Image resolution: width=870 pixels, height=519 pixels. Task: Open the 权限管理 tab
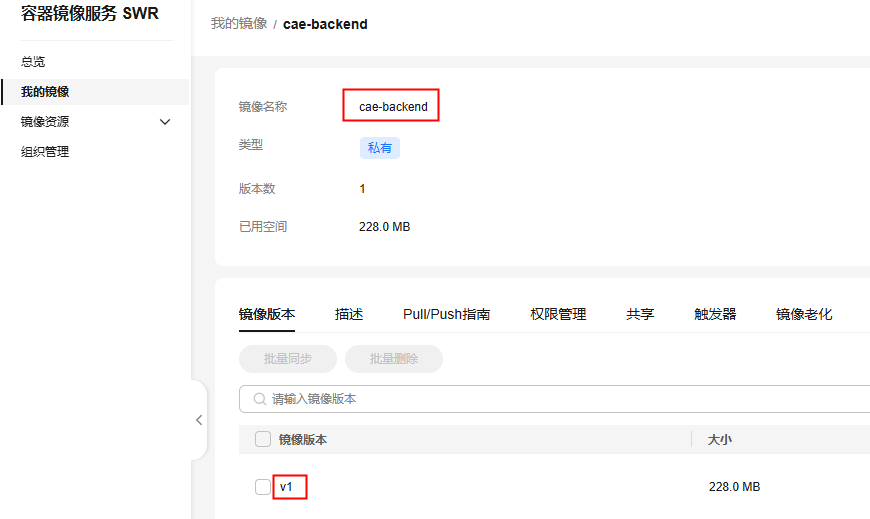click(x=558, y=314)
